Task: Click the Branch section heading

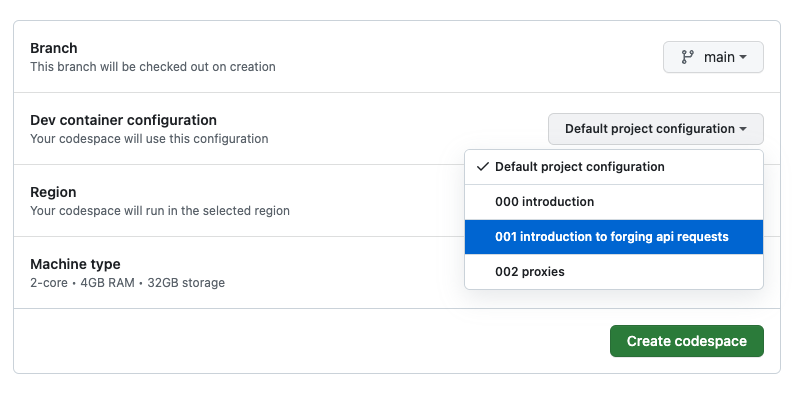Action: (54, 48)
